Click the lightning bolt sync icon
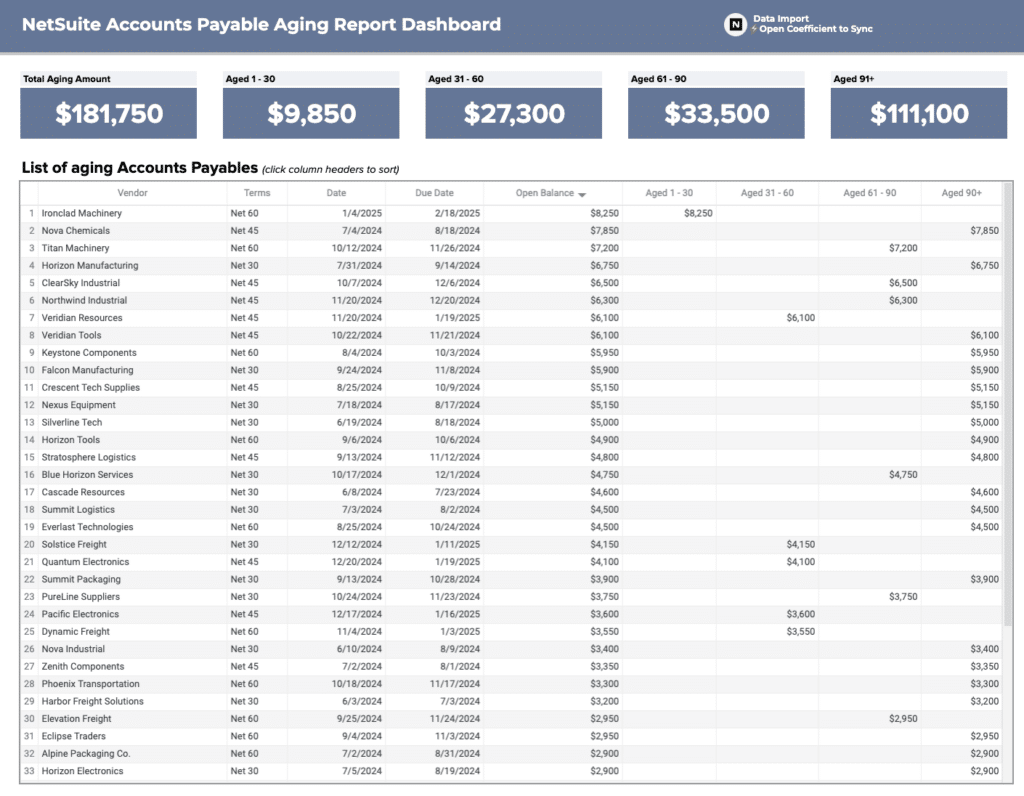 click(754, 29)
